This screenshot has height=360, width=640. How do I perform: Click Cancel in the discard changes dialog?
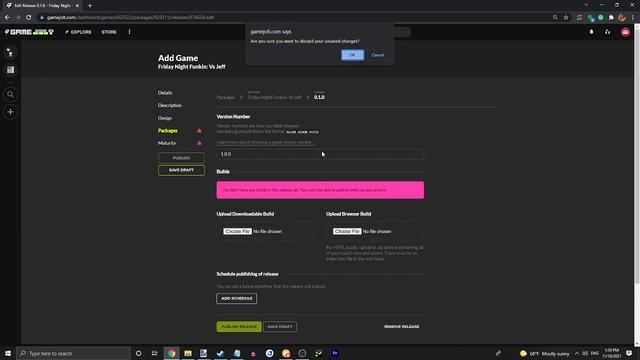pyautogui.click(x=378, y=55)
